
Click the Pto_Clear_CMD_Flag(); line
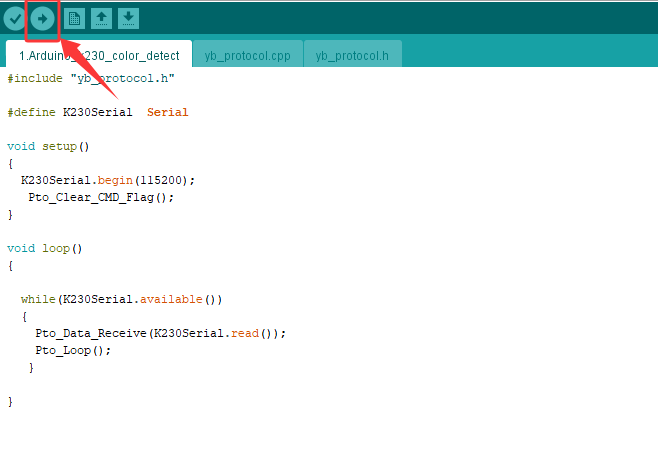click(101, 197)
